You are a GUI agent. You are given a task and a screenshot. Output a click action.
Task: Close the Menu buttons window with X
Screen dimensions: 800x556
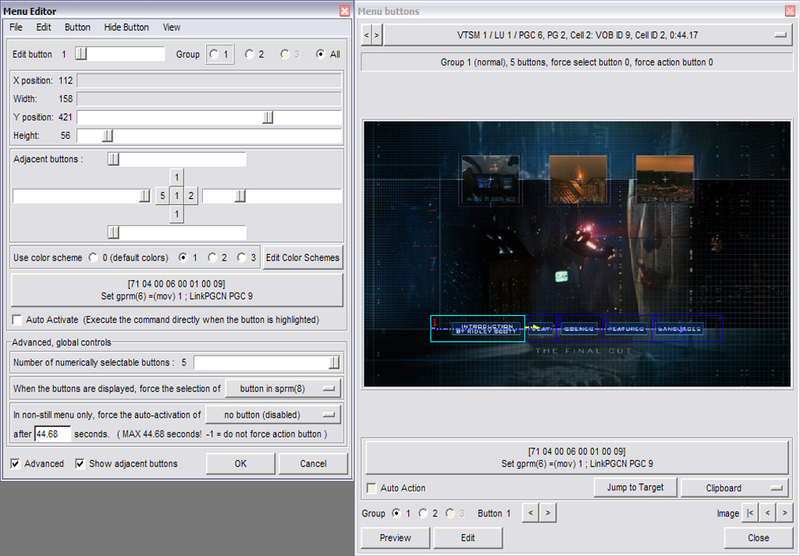790,11
